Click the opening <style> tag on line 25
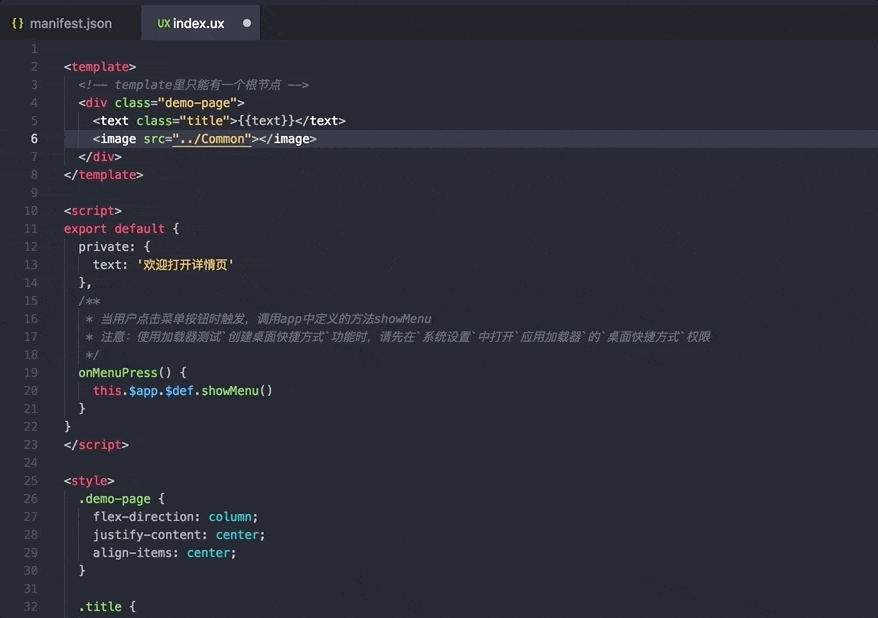This screenshot has height=618, width=878. point(89,481)
